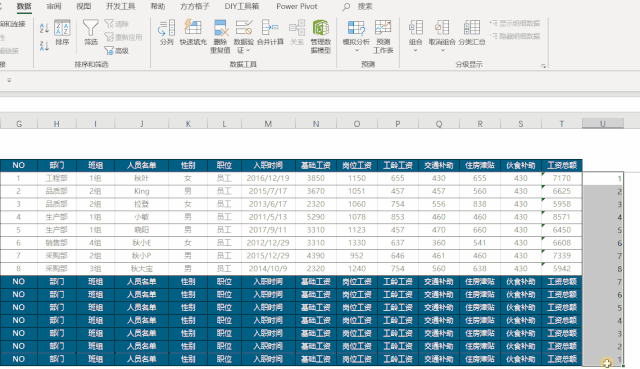Select column header J
This screenshot has height=369, width=640.
[x=142, y=124]
